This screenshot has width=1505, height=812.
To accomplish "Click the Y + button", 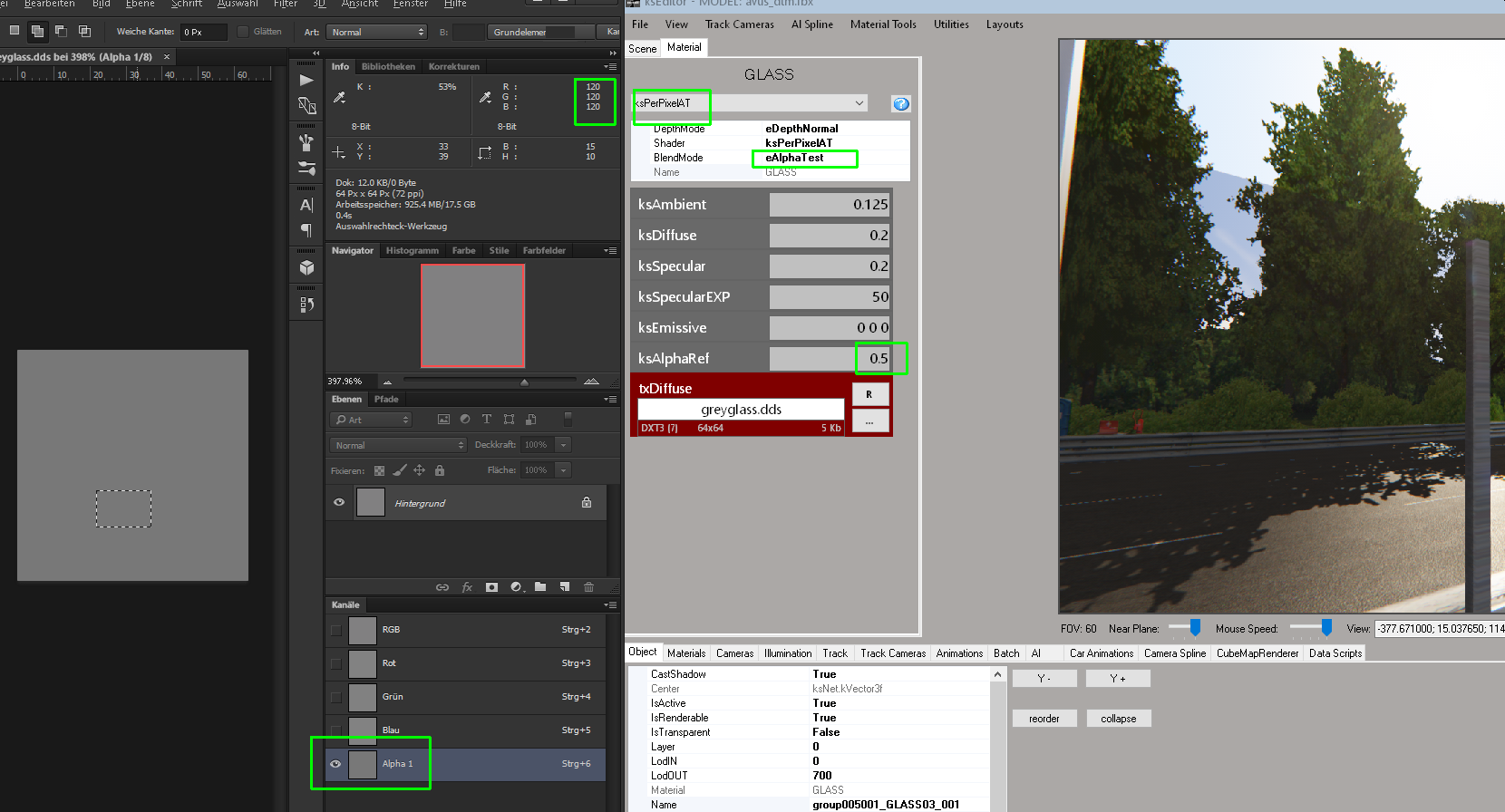I will pyautogui.click(x=1118, y=678).
